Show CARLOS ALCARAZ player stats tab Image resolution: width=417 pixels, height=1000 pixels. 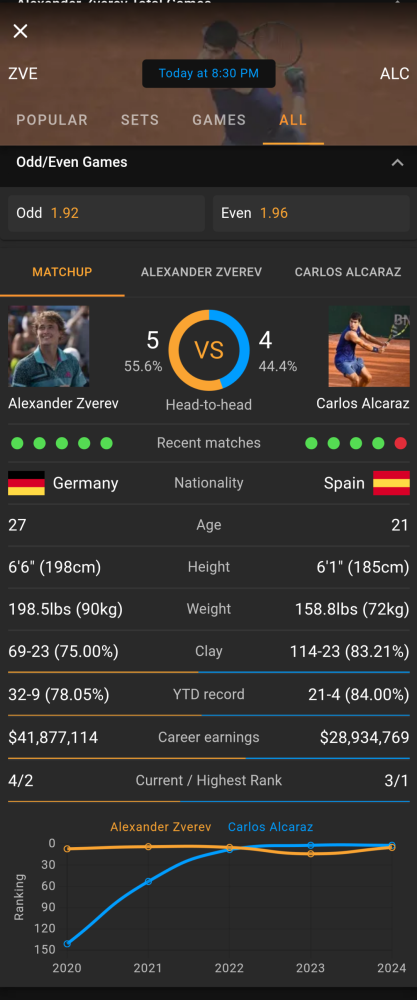[348, 272]
